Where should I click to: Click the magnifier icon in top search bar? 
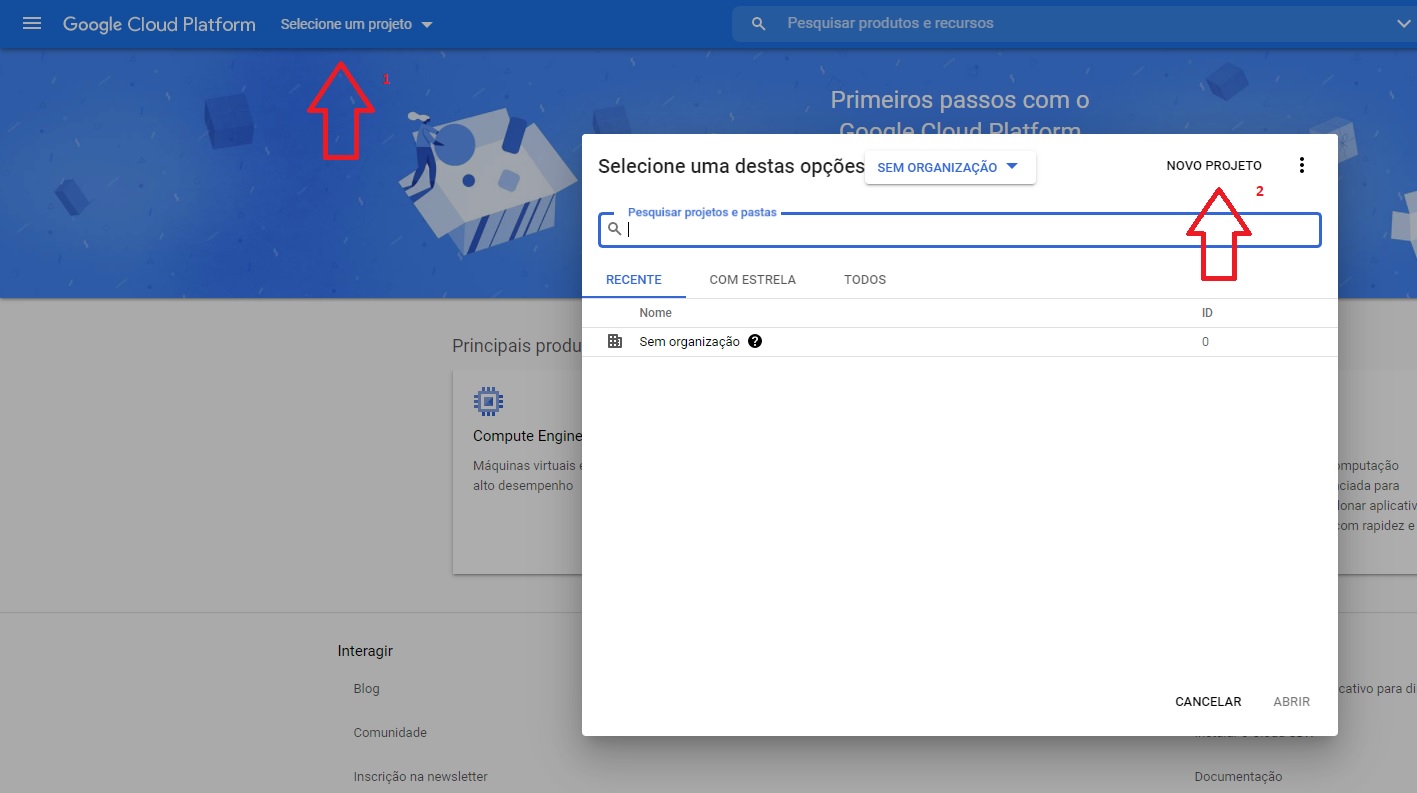[x=759, y=23]
